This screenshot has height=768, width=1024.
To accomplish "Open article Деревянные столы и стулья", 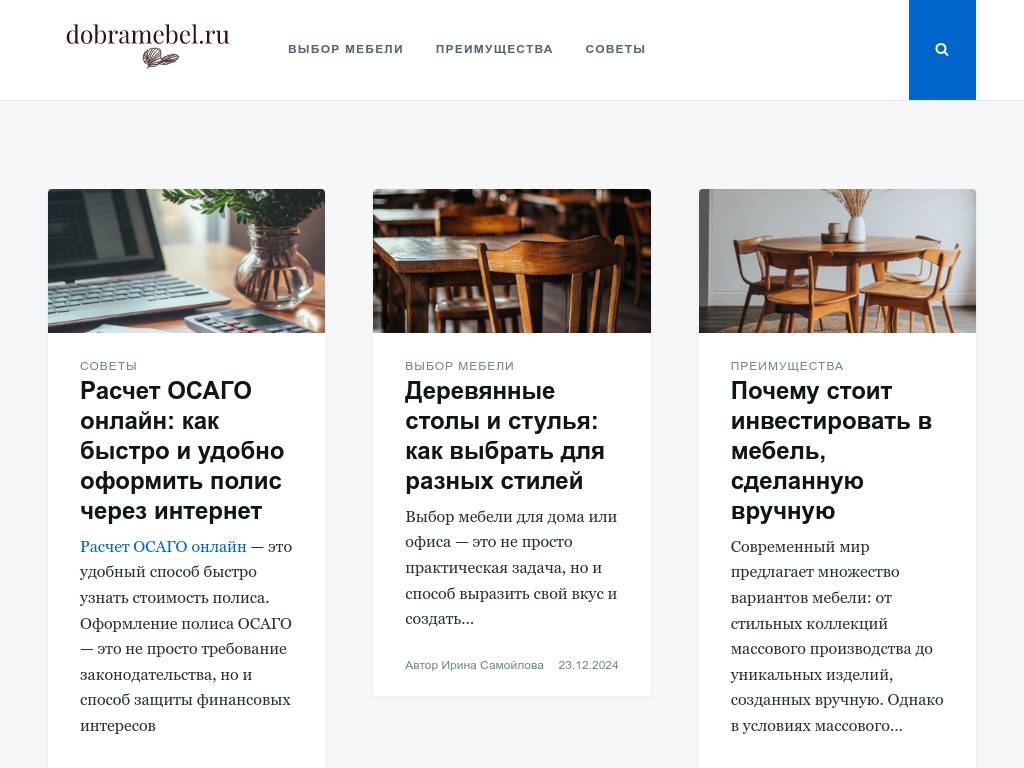I will [505, 436].
